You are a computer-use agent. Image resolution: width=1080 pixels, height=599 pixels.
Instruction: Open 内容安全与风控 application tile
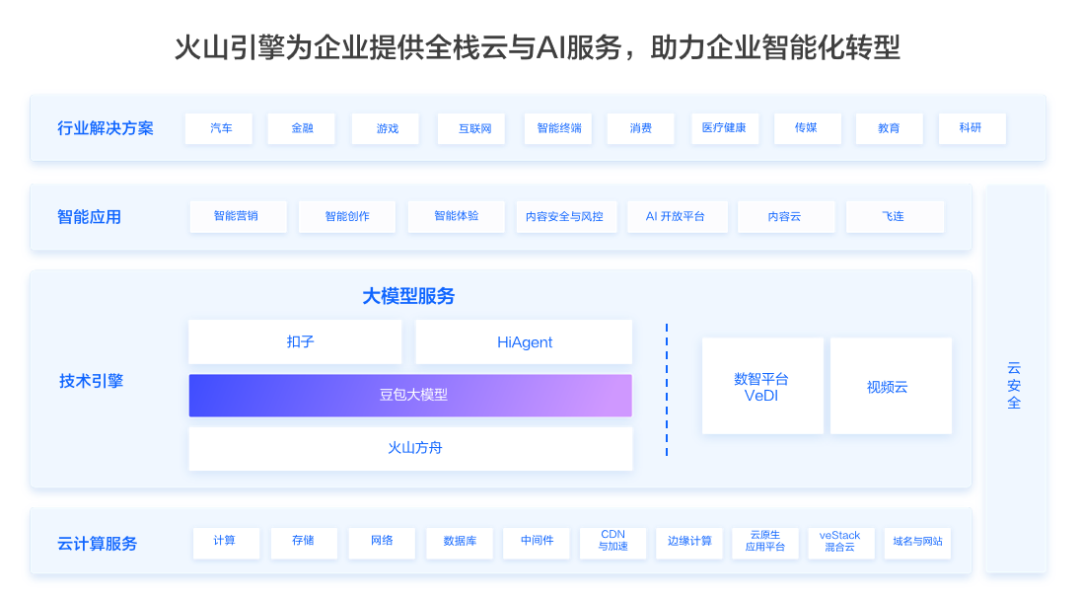point(565,216)
